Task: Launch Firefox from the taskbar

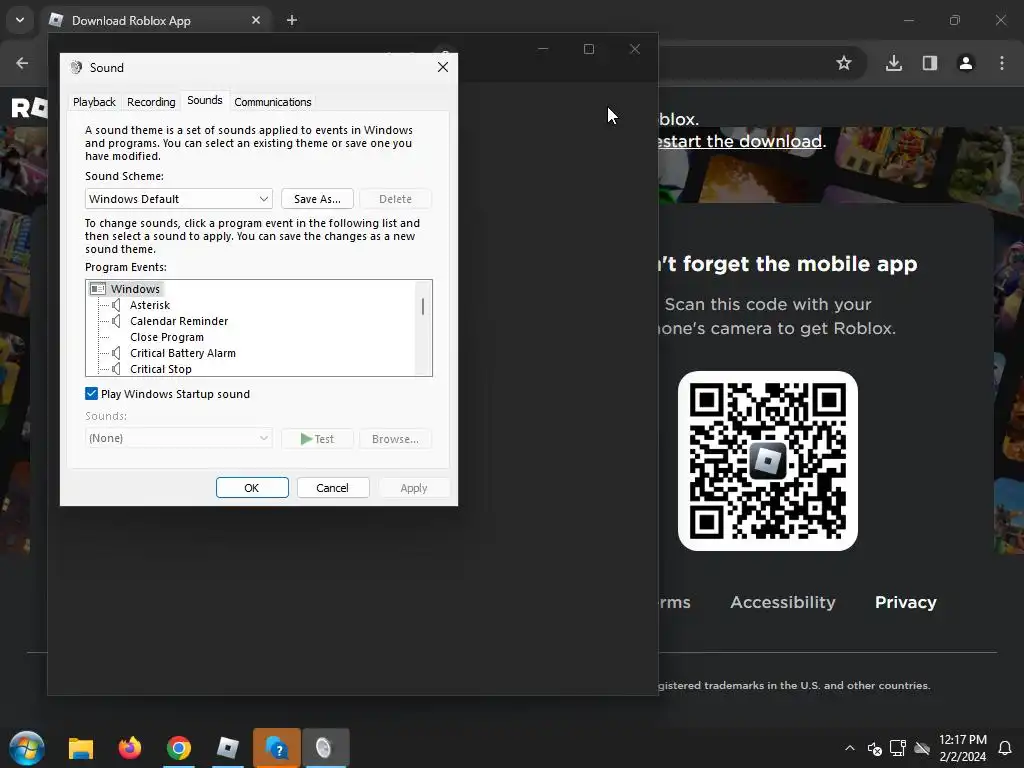Action: [x=130, y=748]
